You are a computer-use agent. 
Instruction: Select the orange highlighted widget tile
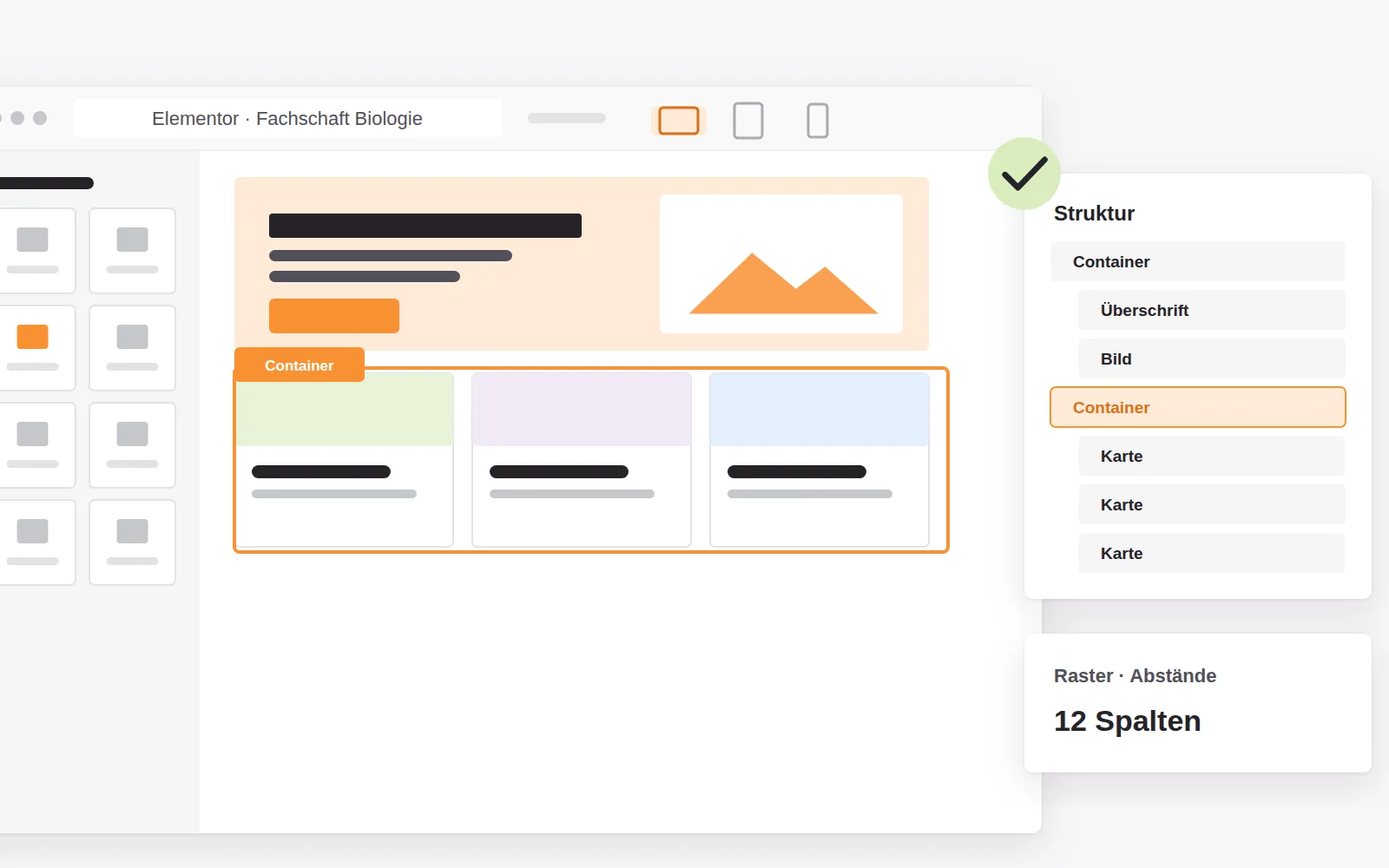click(33, 348)
